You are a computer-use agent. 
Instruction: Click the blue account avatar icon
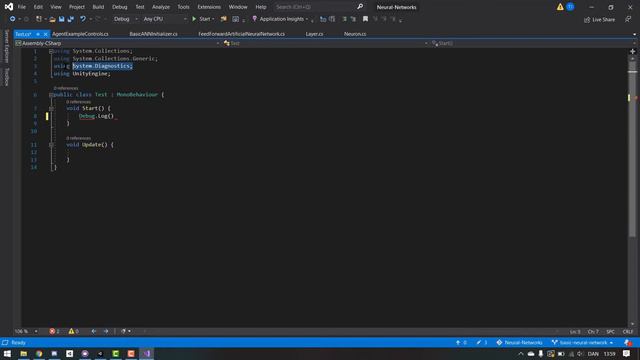pyautogui.click(x=570, y=7)
